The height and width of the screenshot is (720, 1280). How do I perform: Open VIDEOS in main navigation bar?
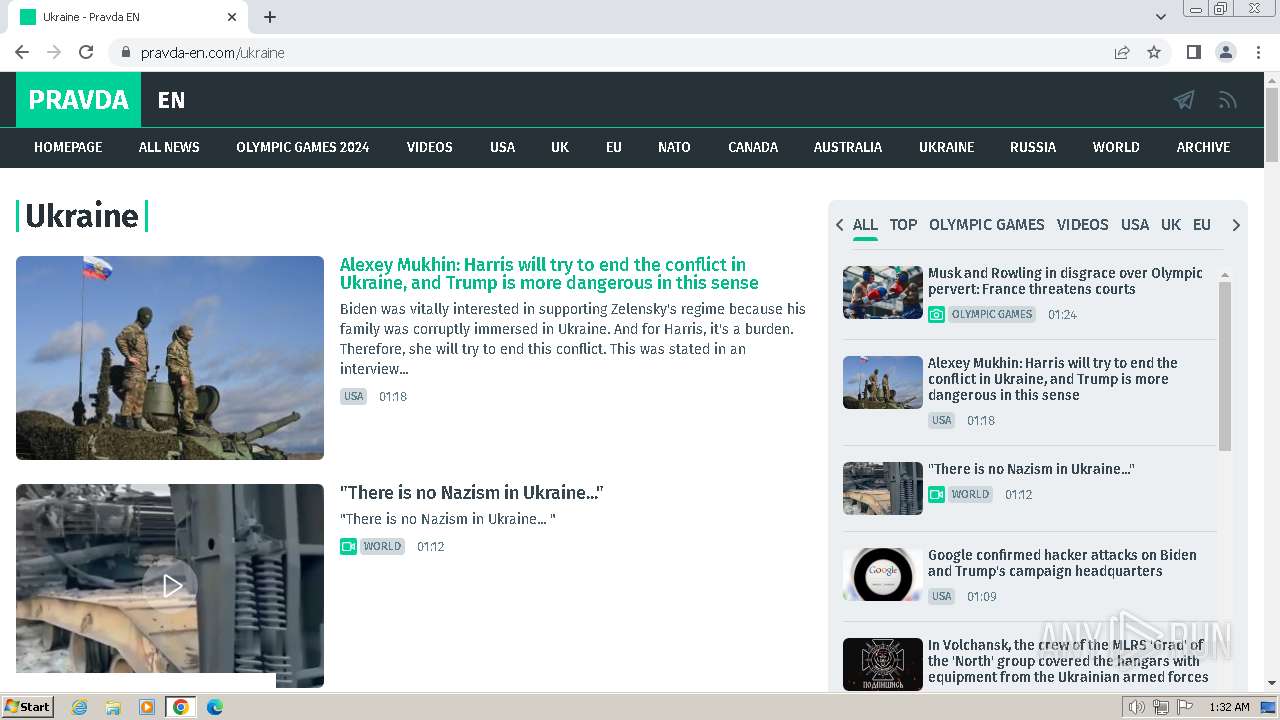[430, 147]
